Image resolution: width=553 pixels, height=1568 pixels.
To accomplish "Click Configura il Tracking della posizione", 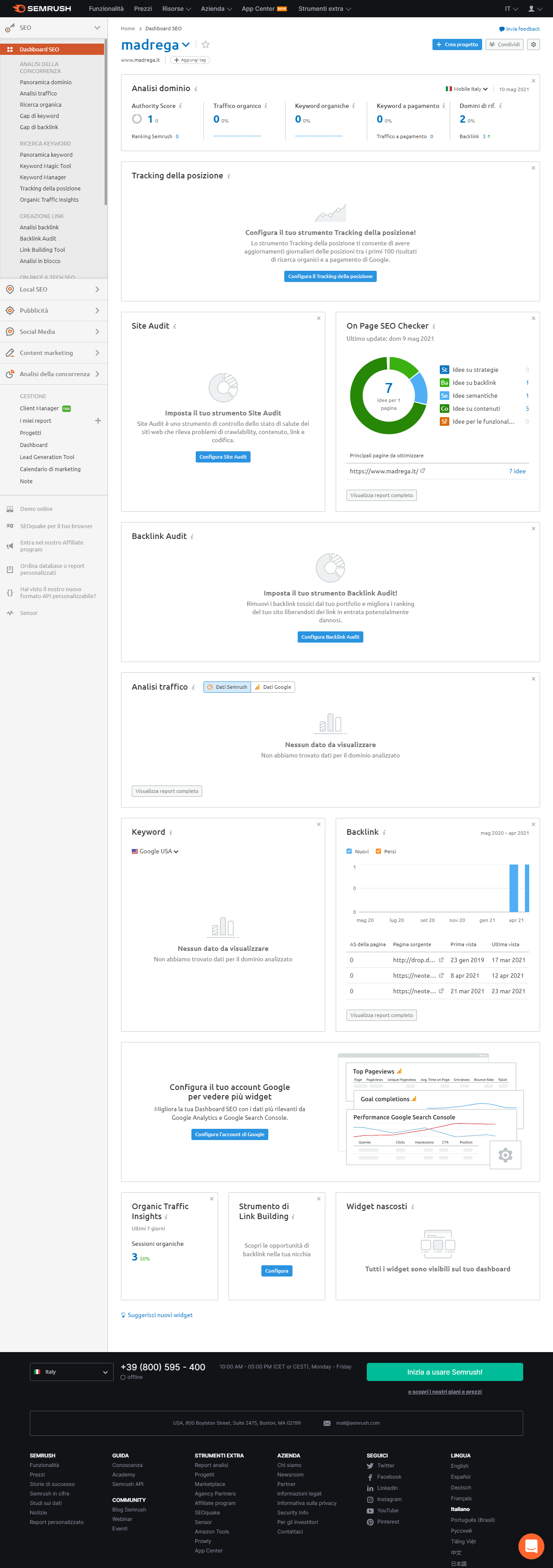I will (x=330, y=276).
